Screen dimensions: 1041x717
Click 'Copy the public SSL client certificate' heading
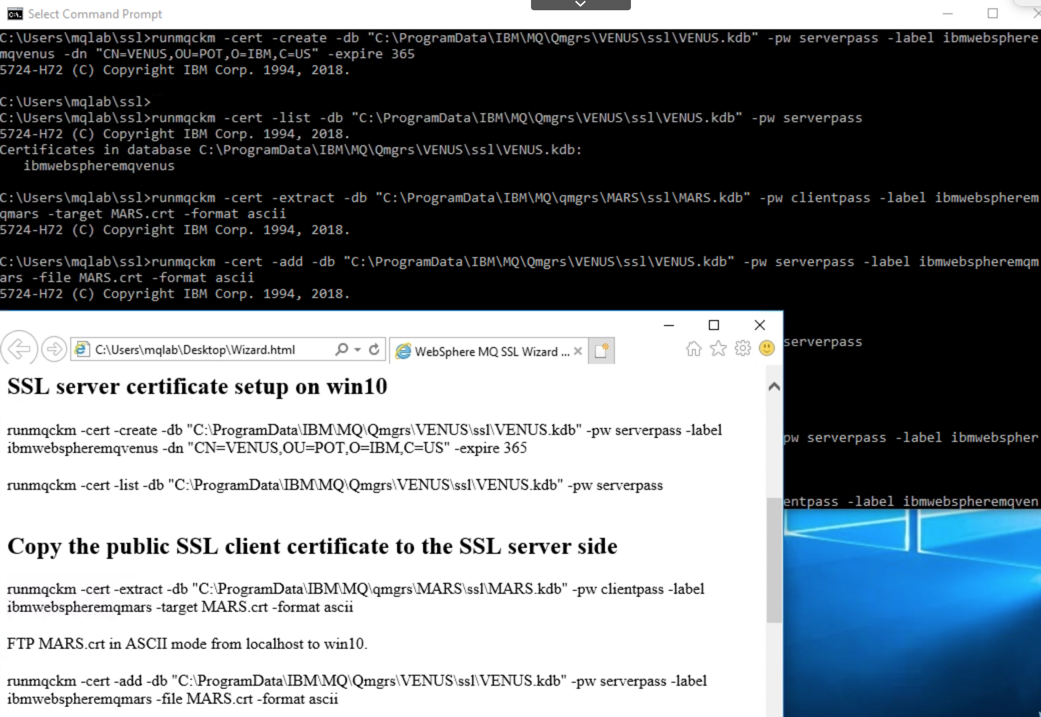(312, 546)
